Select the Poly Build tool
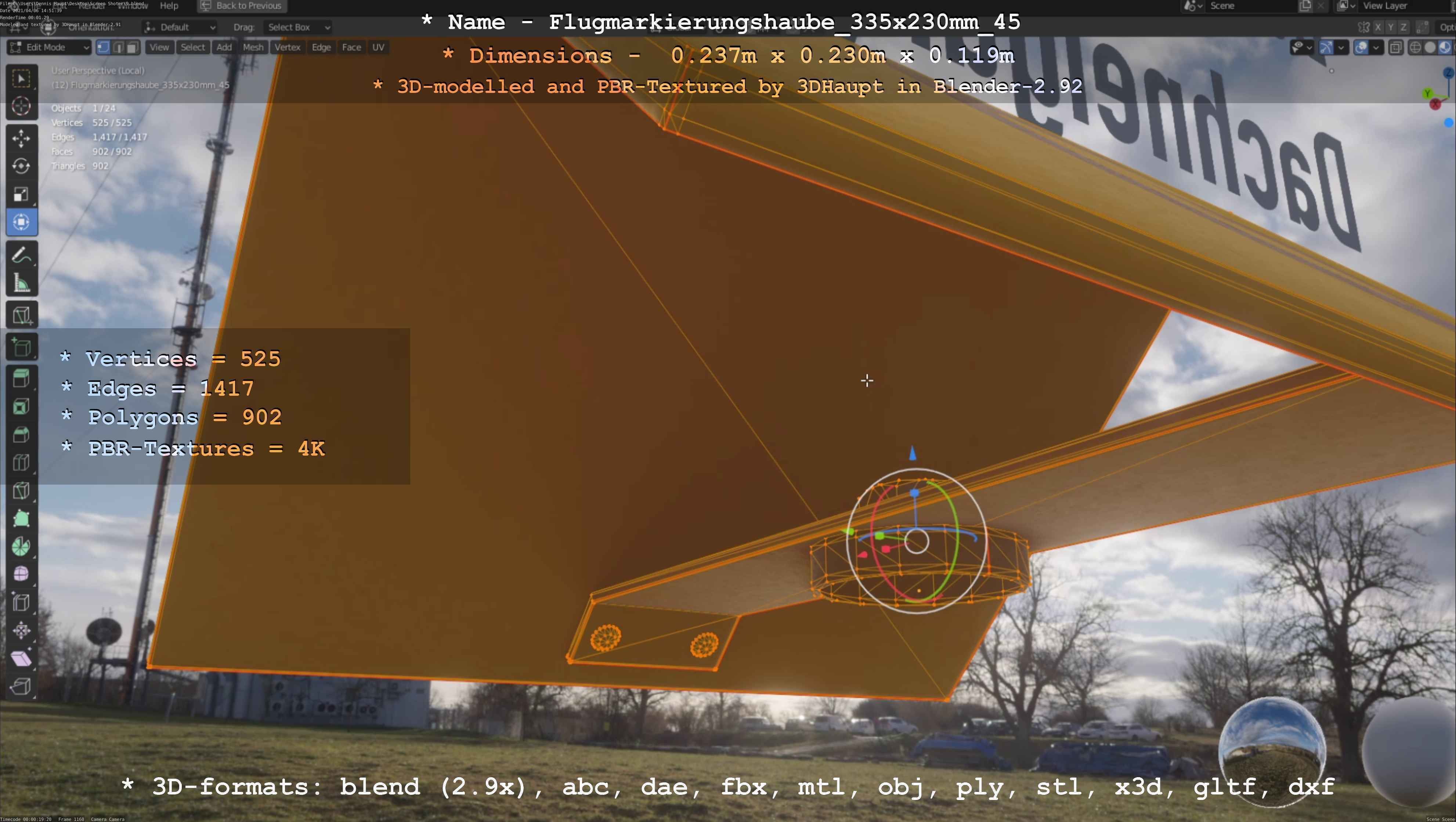Viewport: 1456px width, 822px height. [x=21, y=519]
